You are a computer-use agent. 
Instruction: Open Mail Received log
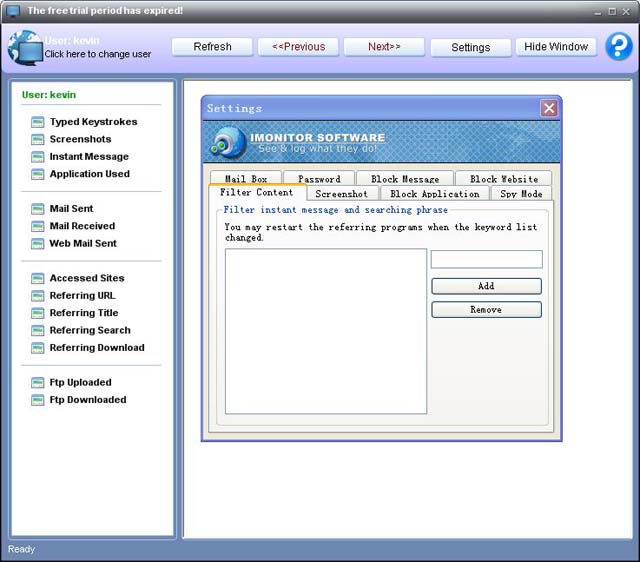click(82, 226)
